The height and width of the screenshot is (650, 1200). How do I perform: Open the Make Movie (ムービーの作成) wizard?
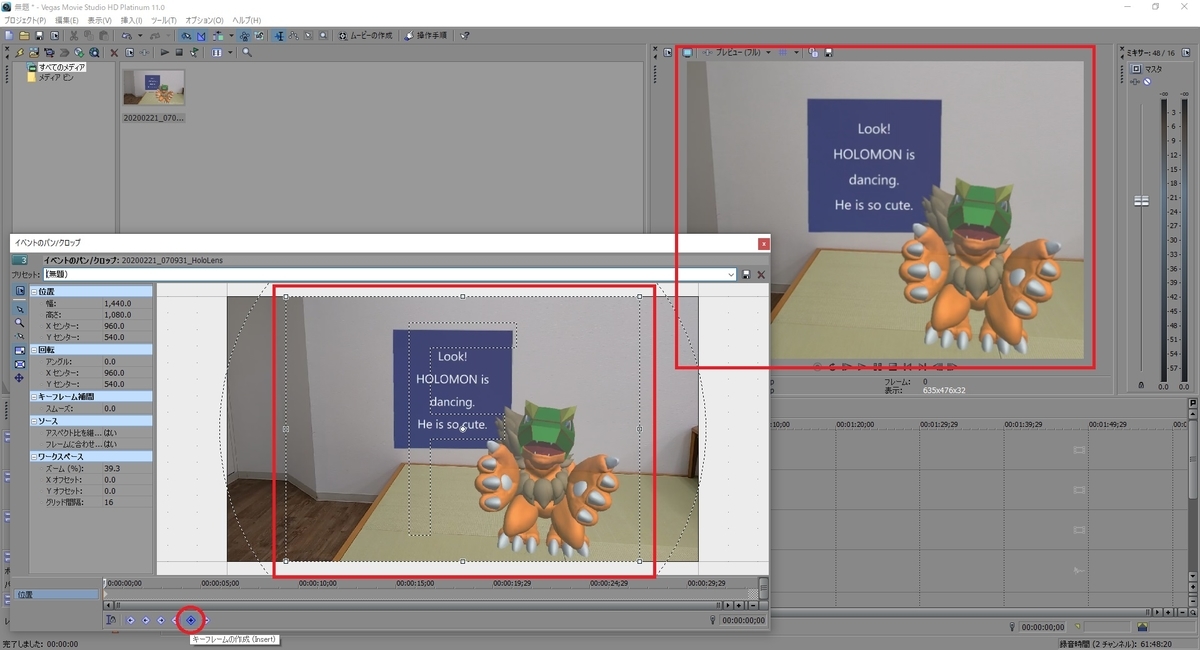coord(367,35)
